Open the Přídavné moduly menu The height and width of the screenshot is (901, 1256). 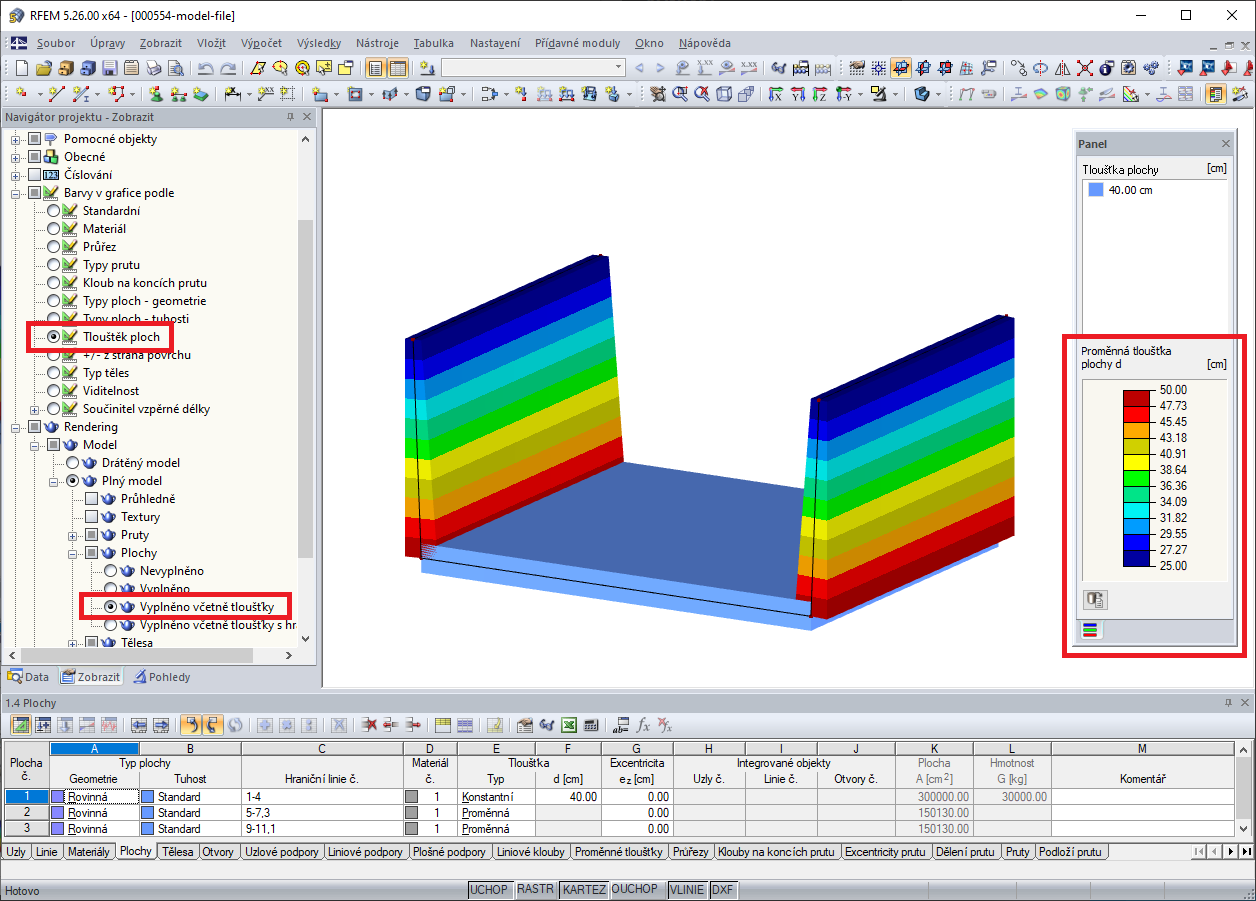(577, 43)
